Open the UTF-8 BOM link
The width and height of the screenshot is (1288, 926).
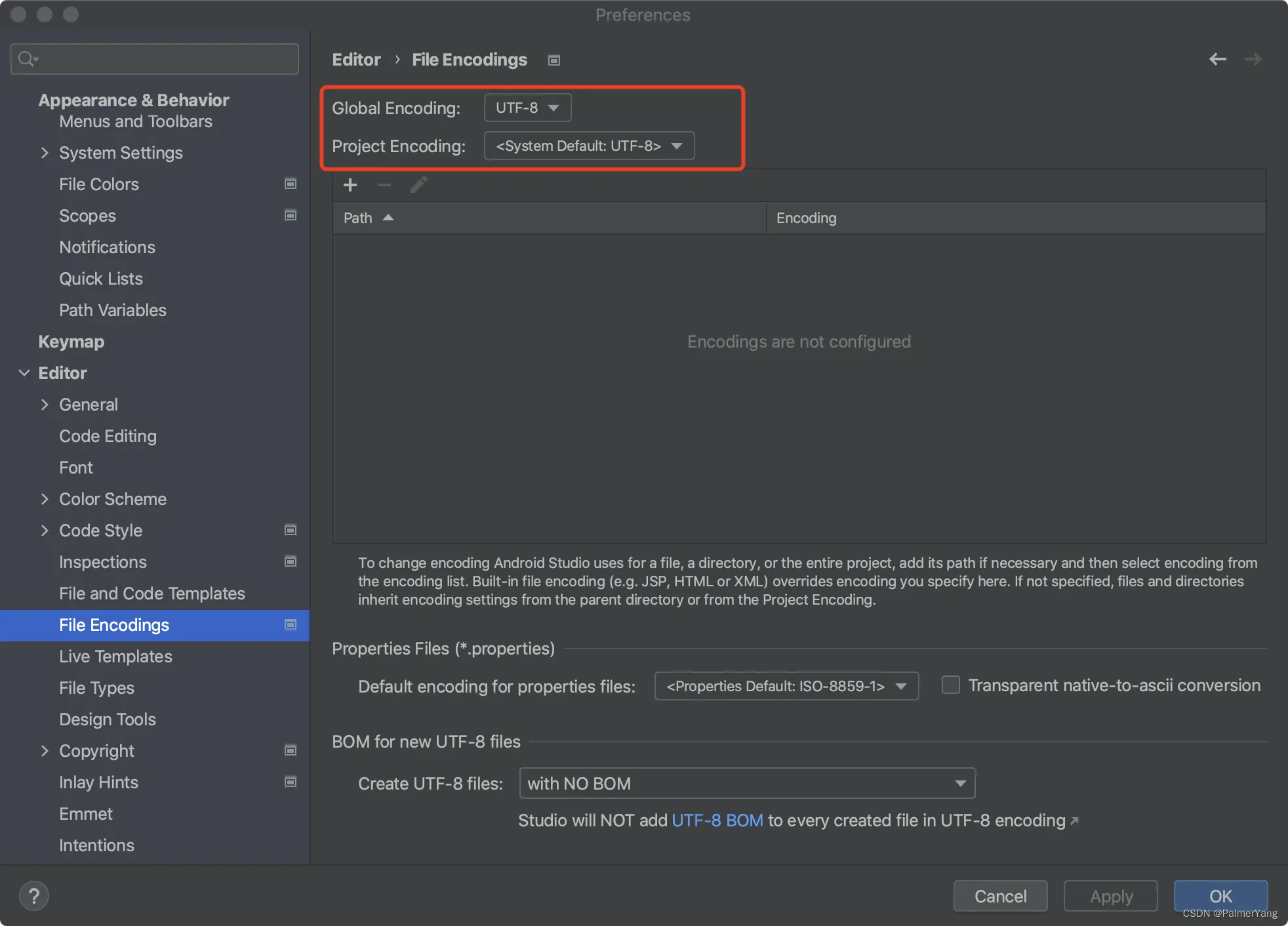(717, 820)
